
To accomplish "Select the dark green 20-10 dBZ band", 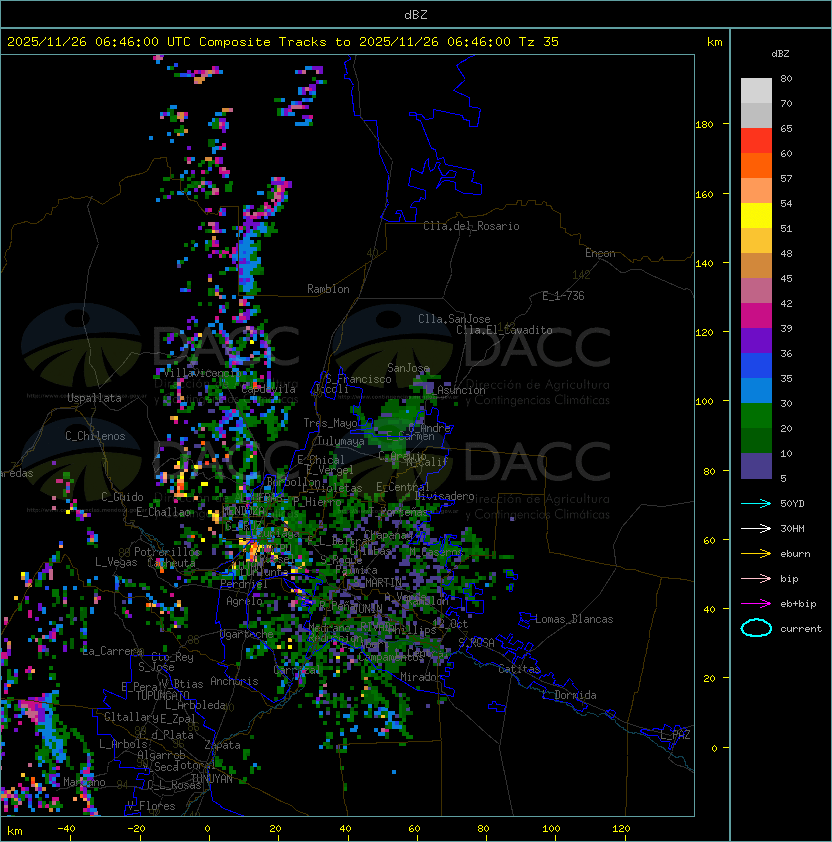I will coord(756,441).
